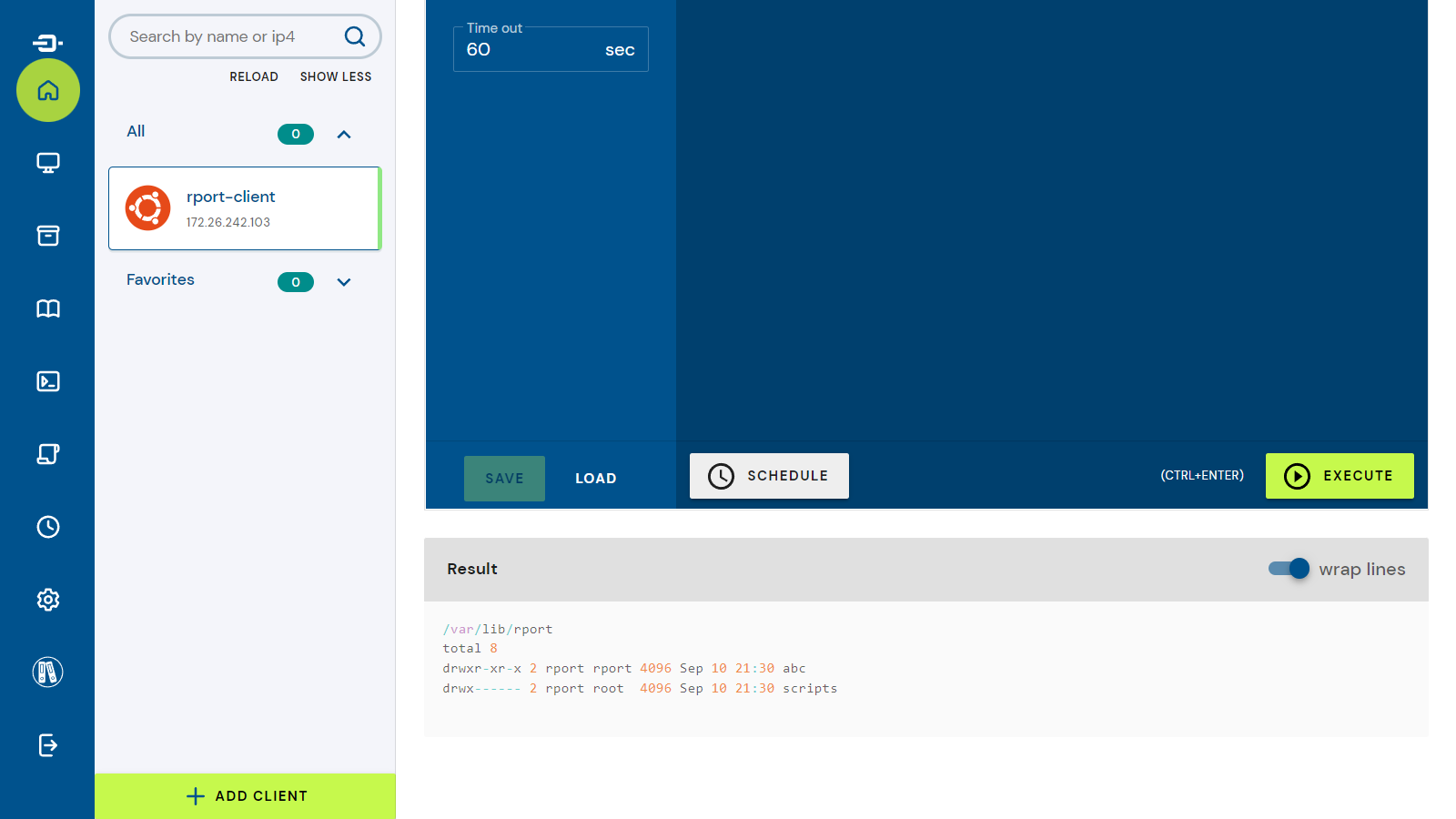Click SHOW LESS in client panel
Viewport: 1456px width, 819px height.
[x=336, y=77]
